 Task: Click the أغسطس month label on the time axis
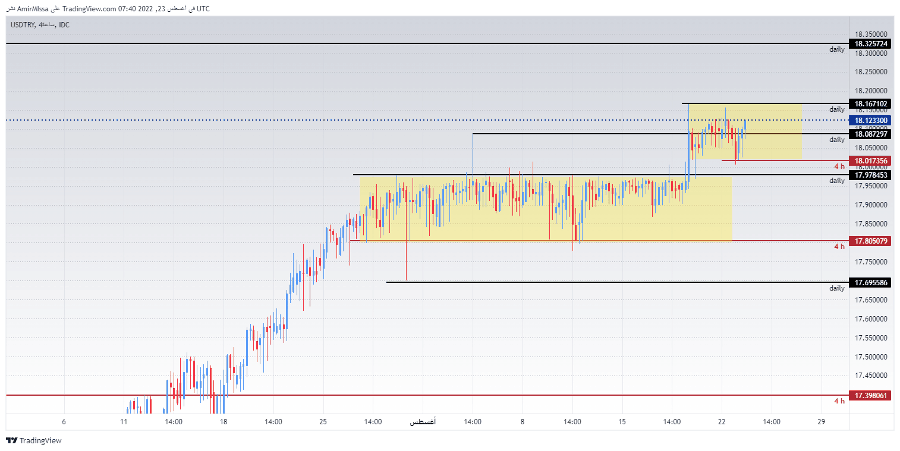point(422,422)
